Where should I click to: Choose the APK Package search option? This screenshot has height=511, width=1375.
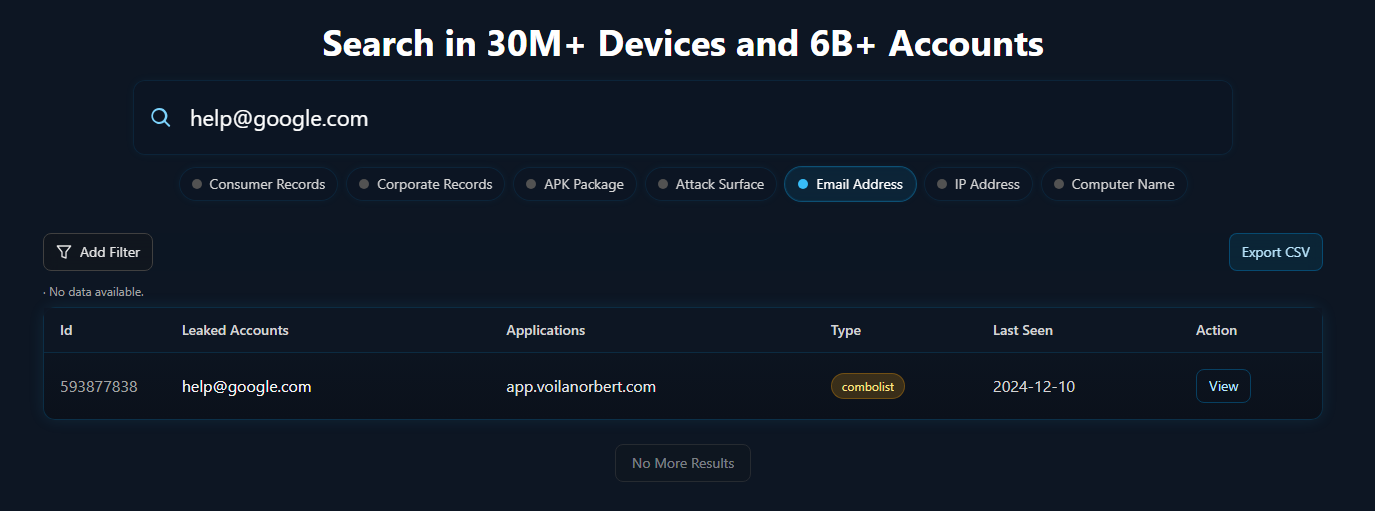click(574, 184)
